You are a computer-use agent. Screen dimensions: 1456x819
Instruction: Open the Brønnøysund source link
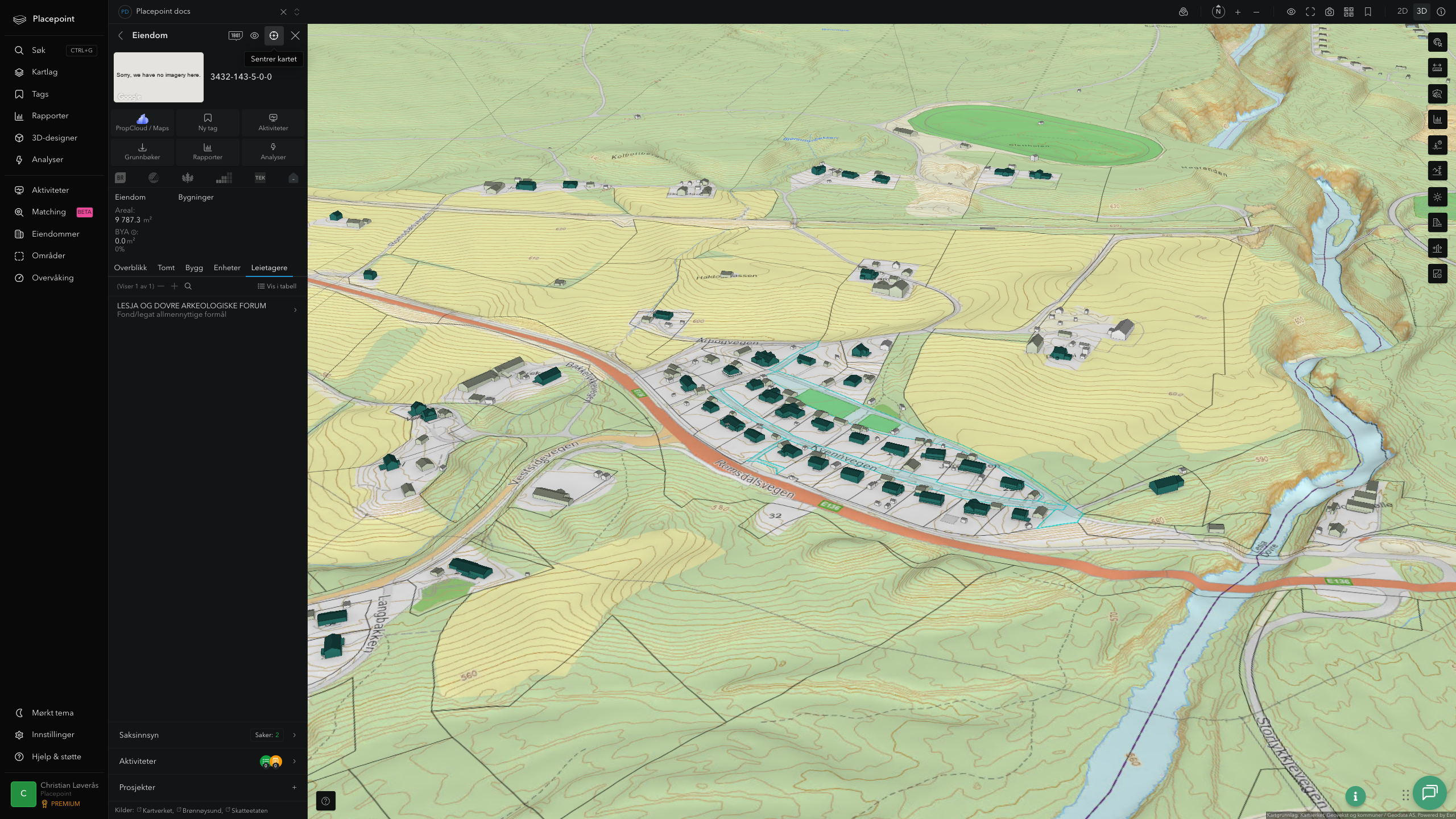(200, 810)
